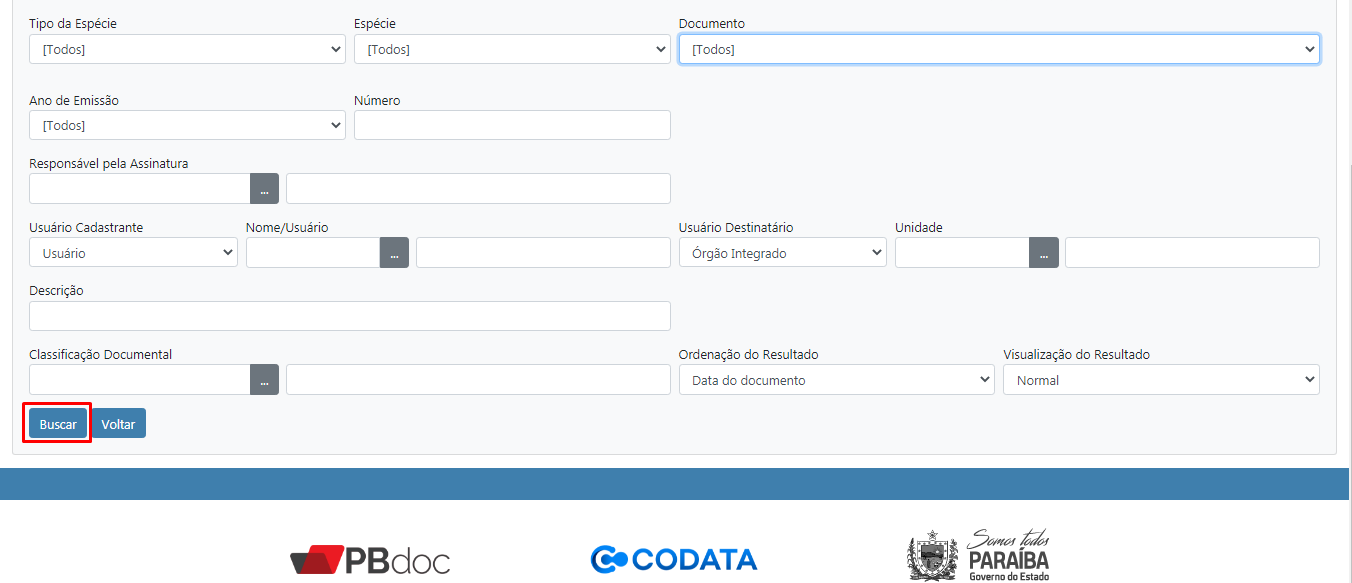Click the Paraíba Governo do Estado logo

tap(979, 555)
